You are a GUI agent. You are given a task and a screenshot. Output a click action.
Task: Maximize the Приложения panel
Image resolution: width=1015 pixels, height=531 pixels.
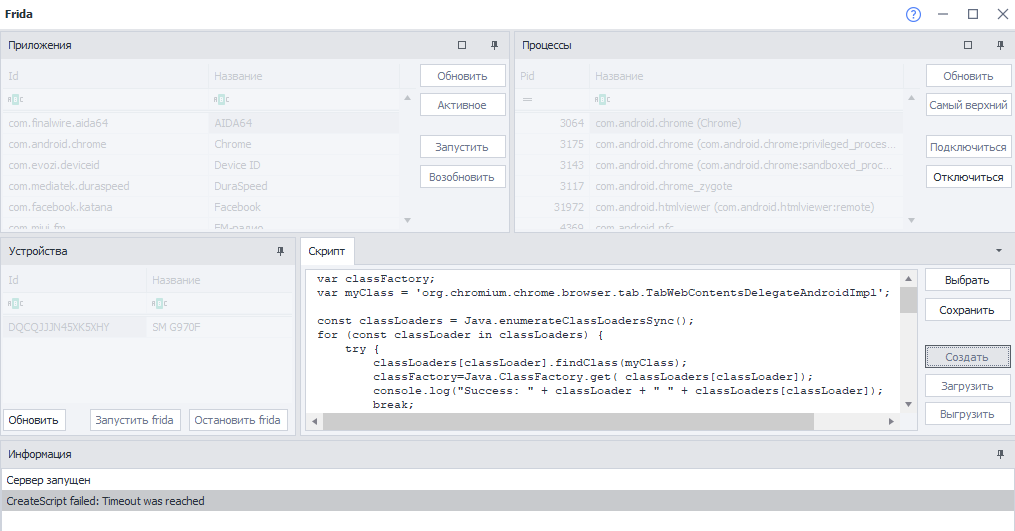pos(462,45)
